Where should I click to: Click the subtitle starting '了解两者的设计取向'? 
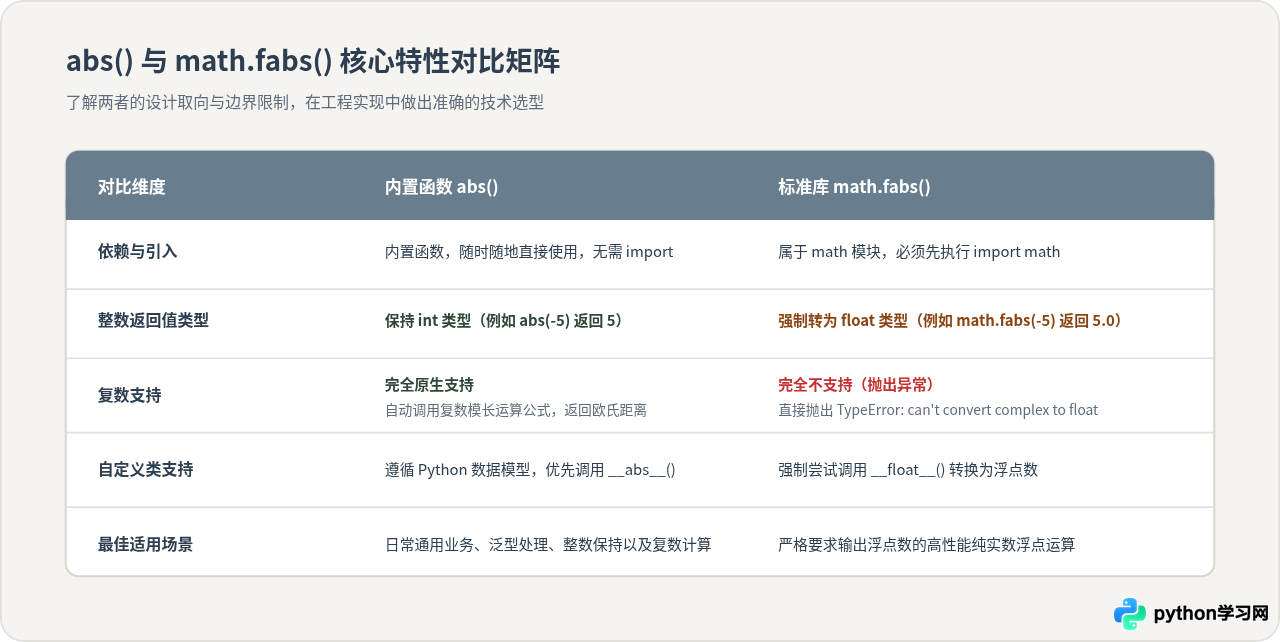pyautogui.click(x=305, y=102)
